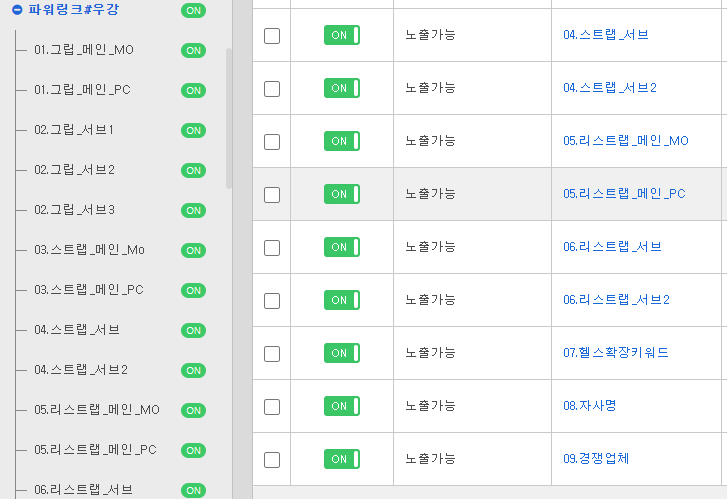This screenshot has width=727, height=499.
Task: Click the sidebar vertical scrollbar thumb
Action: [x=229, y=118]
